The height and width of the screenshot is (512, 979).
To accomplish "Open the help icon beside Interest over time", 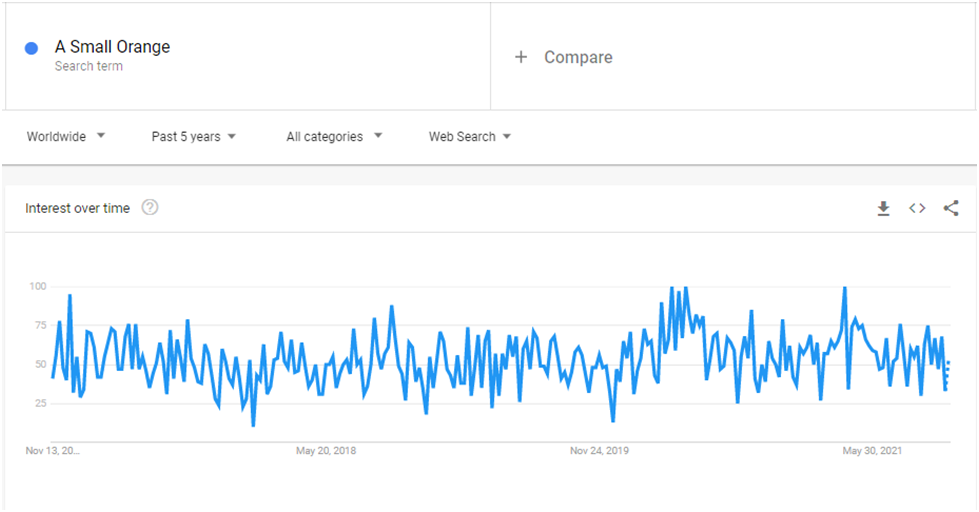I will 150,207.
